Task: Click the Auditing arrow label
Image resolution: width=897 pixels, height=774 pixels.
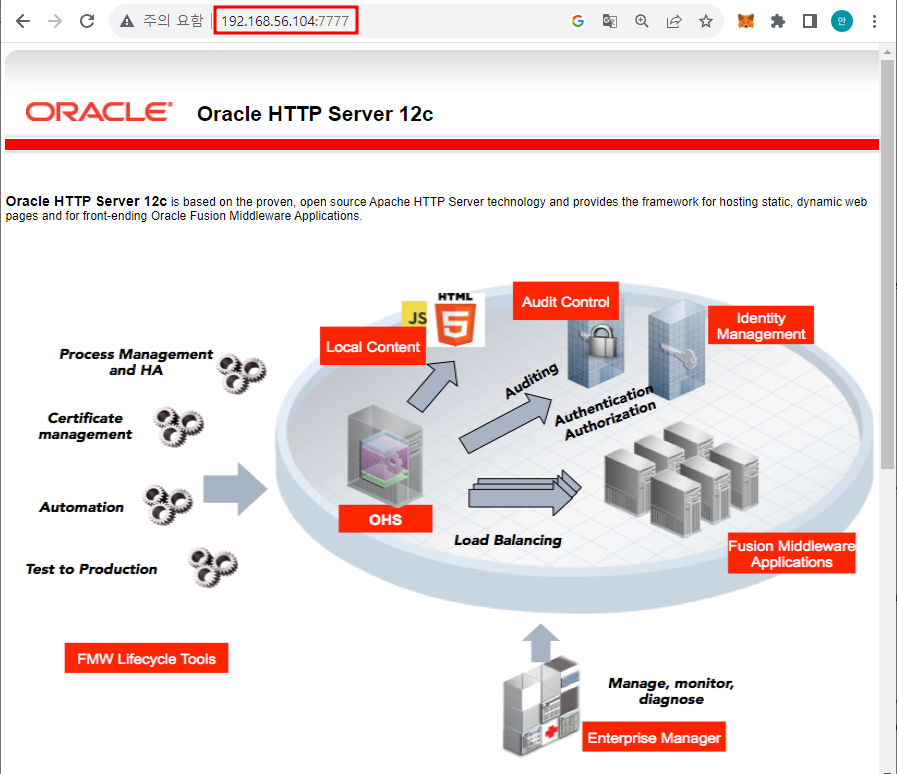Action: click(x=531, y=380)
